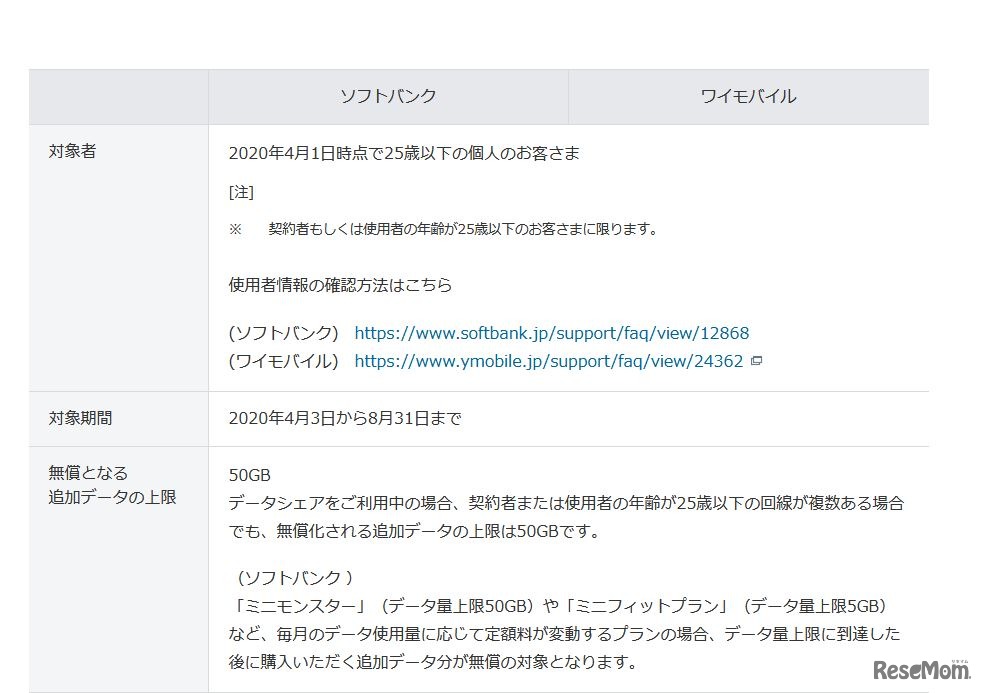The width and height of the screenshot is (984, 693).
Task: Click the 対象期間 row label
Action: click(80, 418)
